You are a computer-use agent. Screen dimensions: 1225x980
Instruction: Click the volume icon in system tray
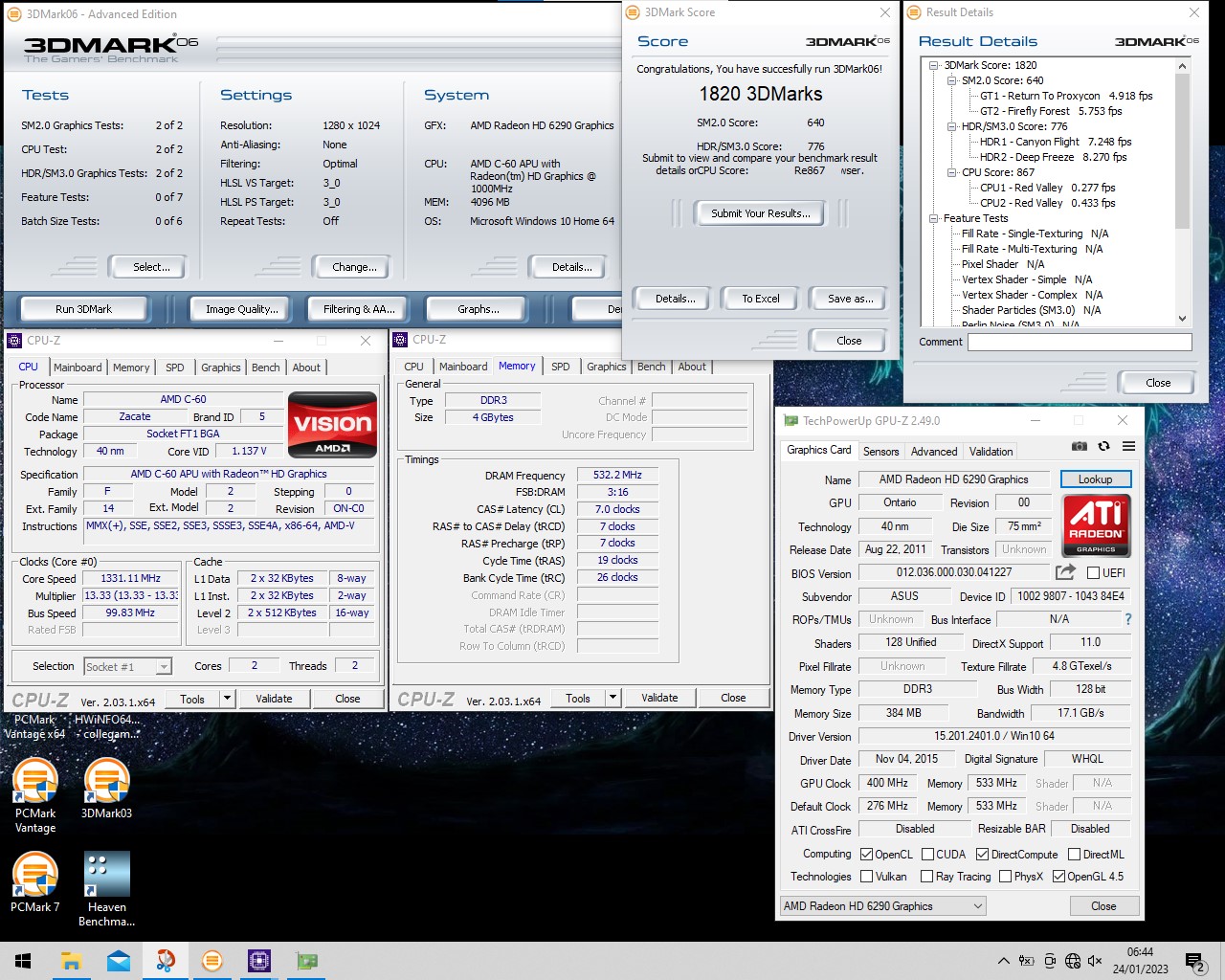pyautogui.click(x=1095, y=961)
